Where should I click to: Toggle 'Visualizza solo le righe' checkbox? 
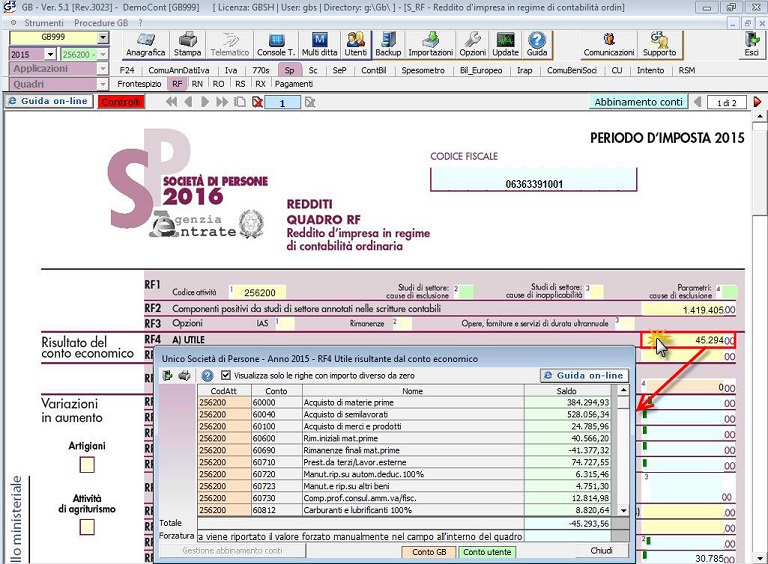[226, 376]
